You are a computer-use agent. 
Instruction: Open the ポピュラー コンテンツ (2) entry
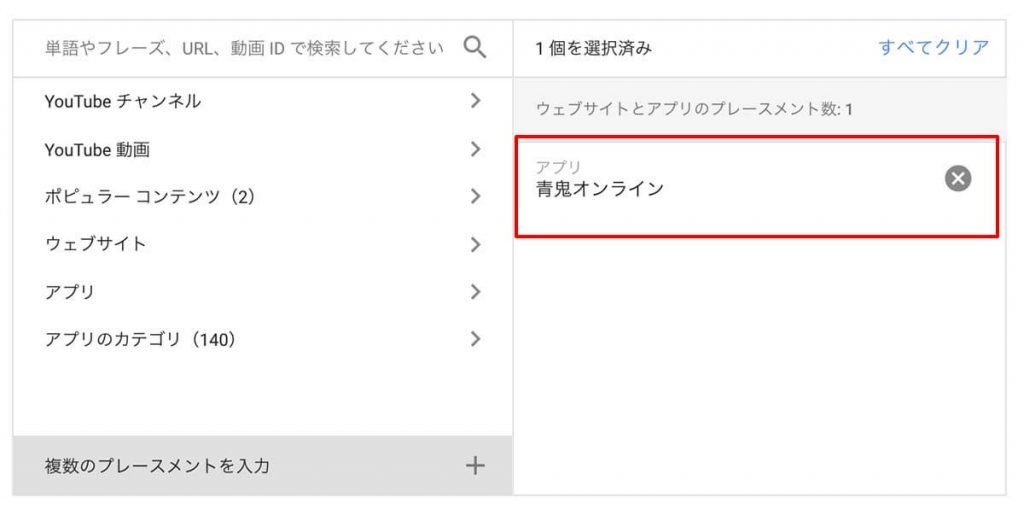[150, 197]
